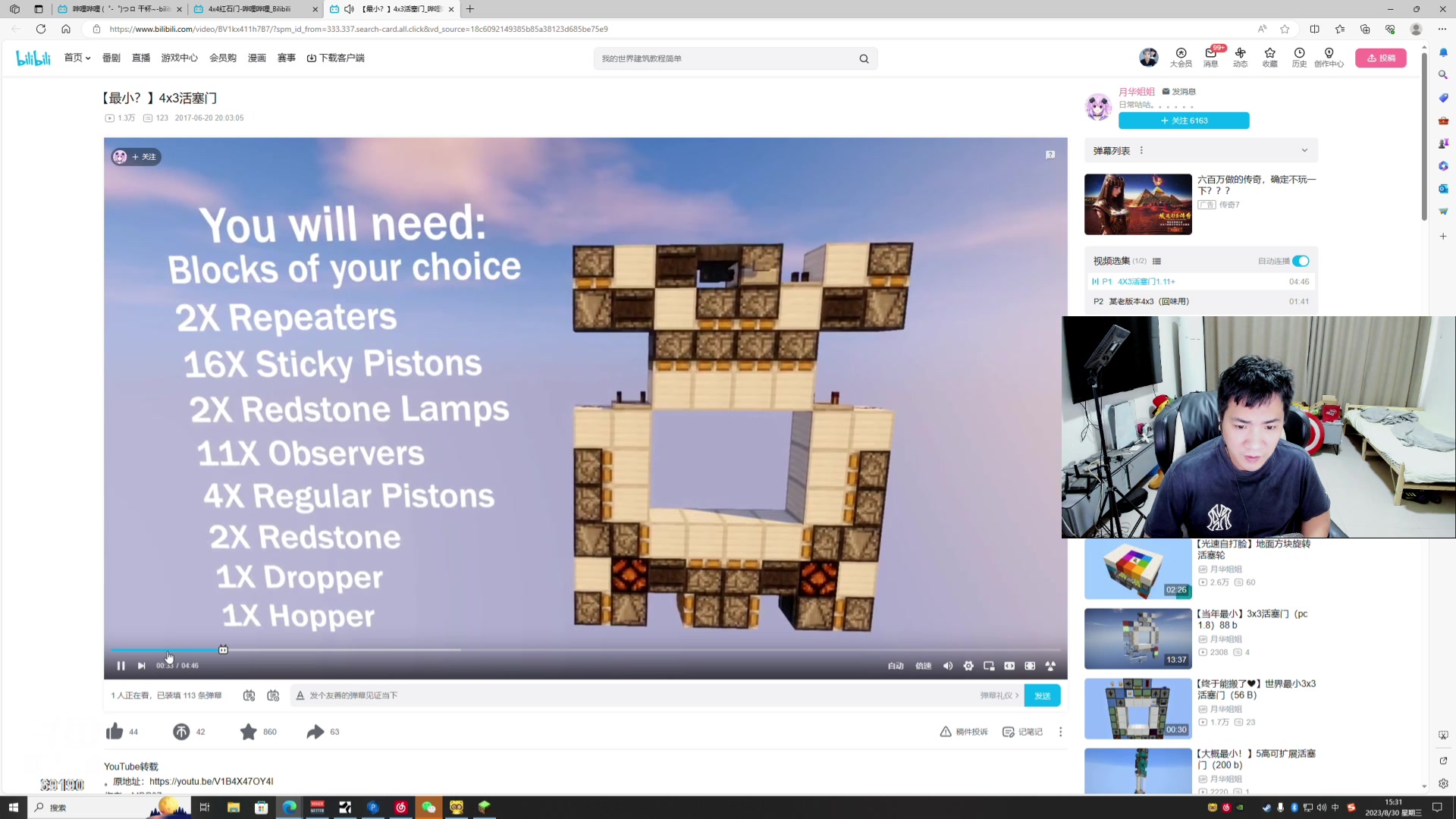Open 消息 messages icon
Screen dimensions: 1456x819
coord(1211,57)
